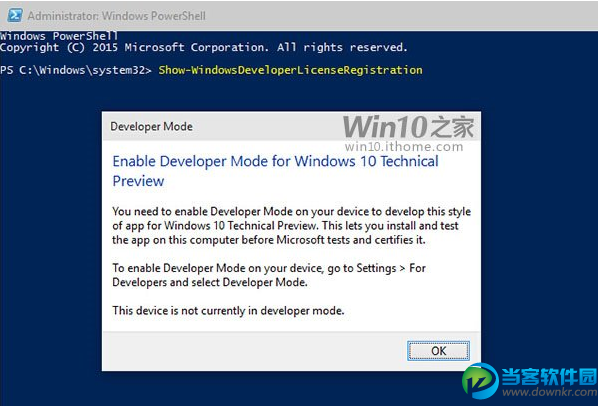Open the win10.ithome.com watermark link
Image resolution: width=598 pixels, height=406 pixels.
(404, 146)
